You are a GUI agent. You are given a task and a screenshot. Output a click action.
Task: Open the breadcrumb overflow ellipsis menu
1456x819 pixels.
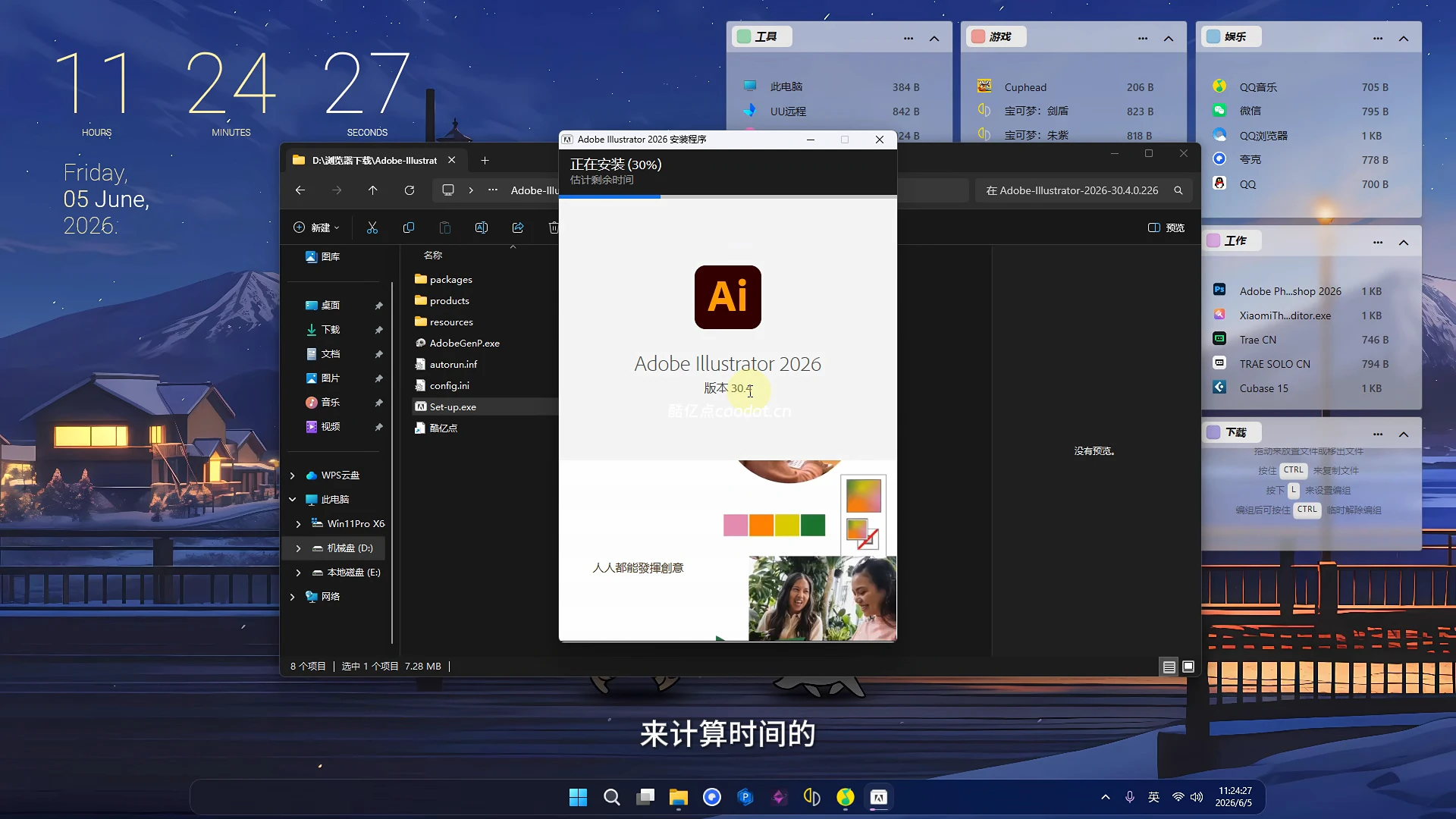(x=493, y=190)
